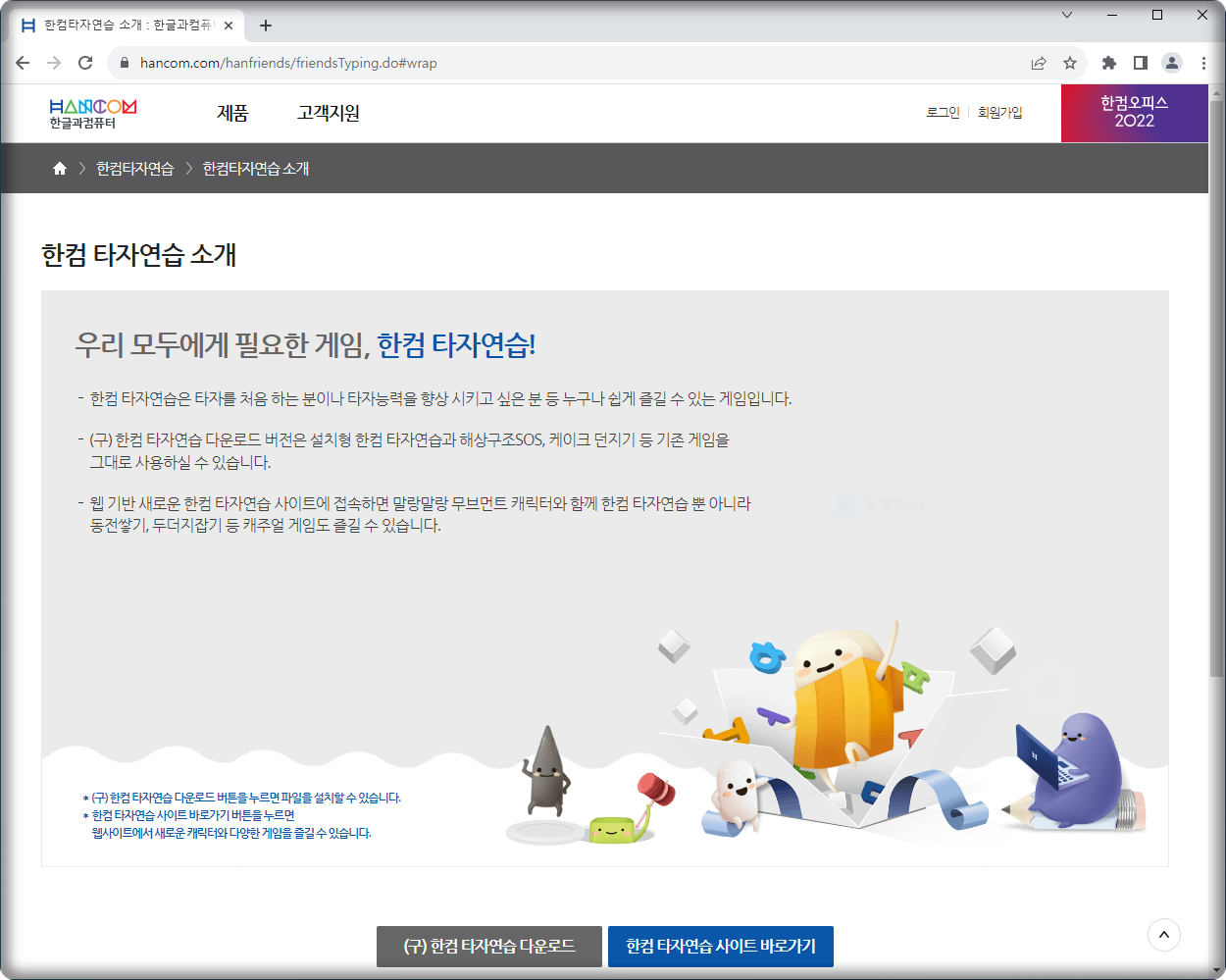Select 한컴타자연습 소개 breadcrumb item

(256, 169)
